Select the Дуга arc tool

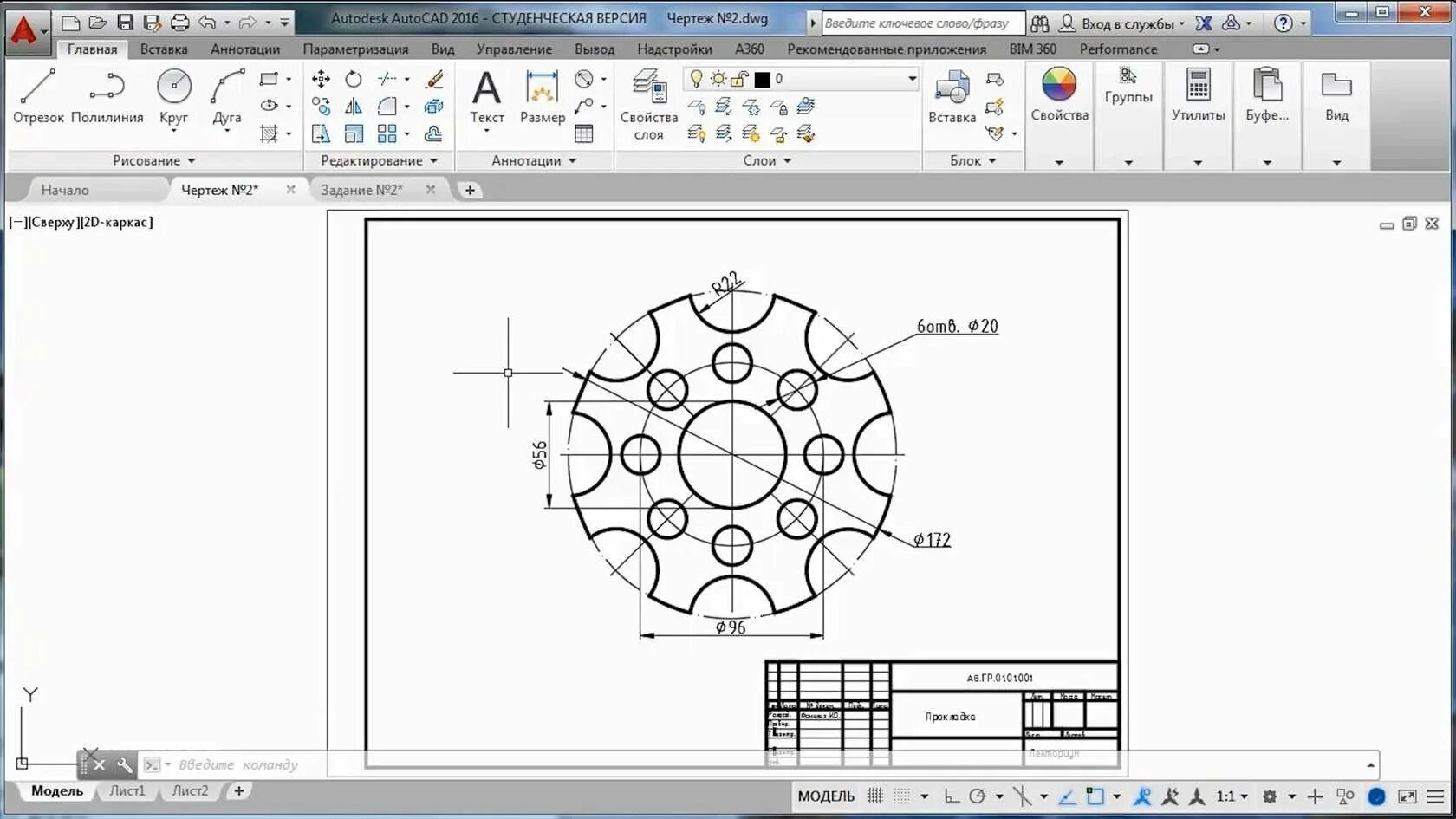(227, 96)
